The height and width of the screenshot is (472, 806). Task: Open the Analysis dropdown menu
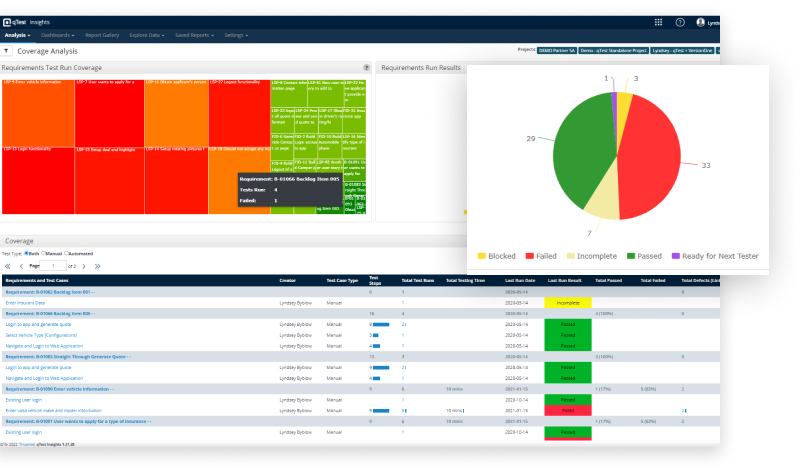[17, 35]
